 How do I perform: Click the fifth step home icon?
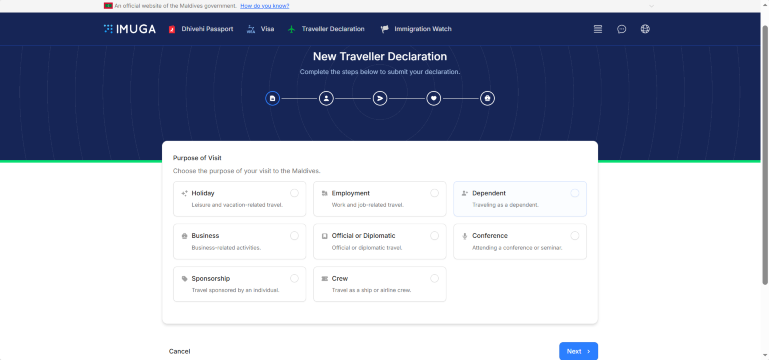487,99
